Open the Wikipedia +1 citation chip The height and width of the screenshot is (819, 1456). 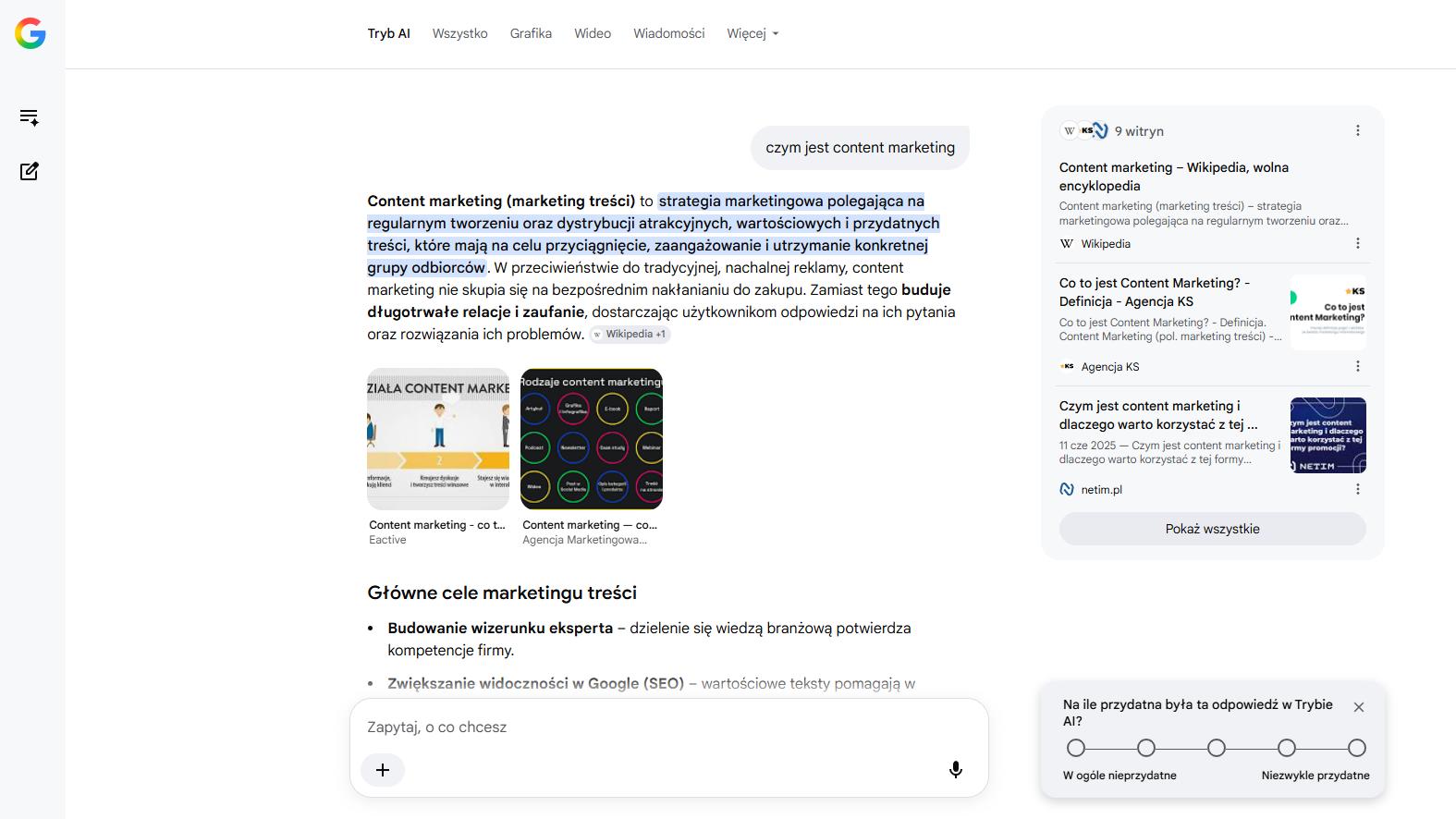click(x=630, y=334)
